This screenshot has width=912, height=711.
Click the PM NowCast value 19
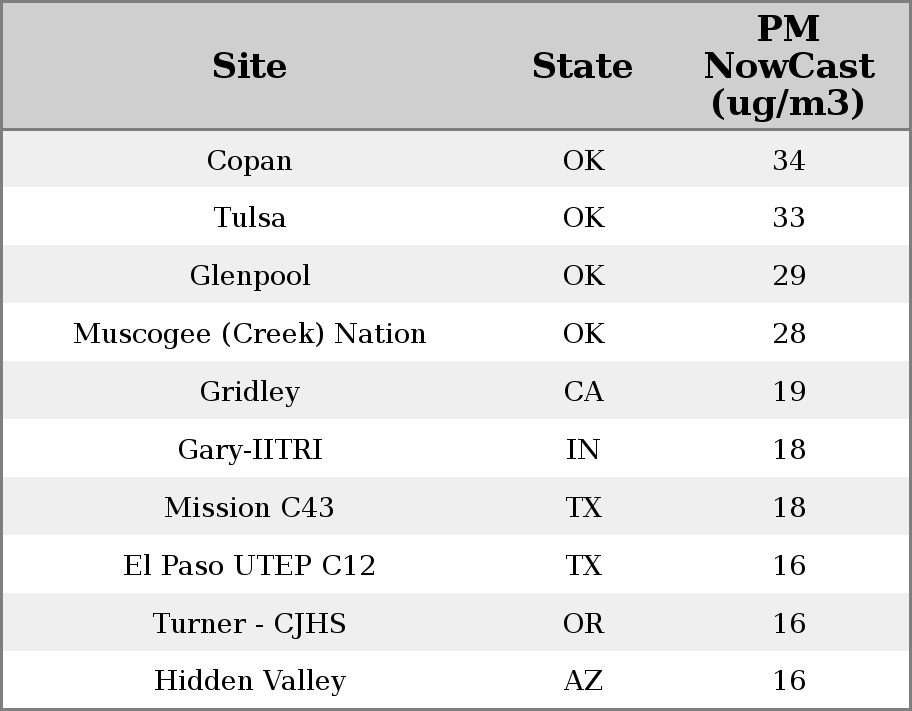[789, 392]
